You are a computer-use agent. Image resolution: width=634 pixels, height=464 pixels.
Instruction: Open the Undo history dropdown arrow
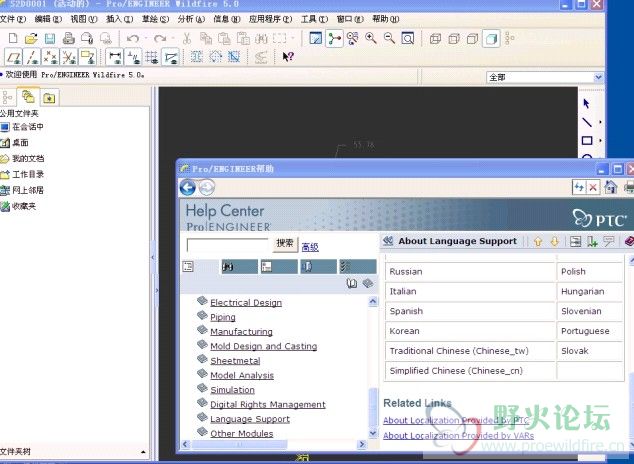[x=146, y=39]
